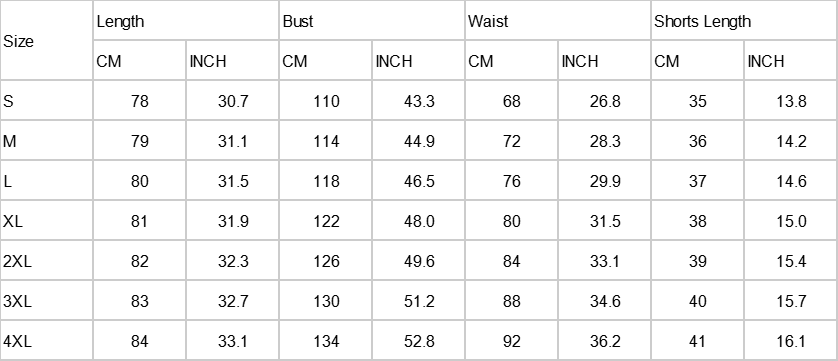This screenshot has width=838, height=361.
Task: Select the 4XL size row label
Action: [x=46, y=341]
